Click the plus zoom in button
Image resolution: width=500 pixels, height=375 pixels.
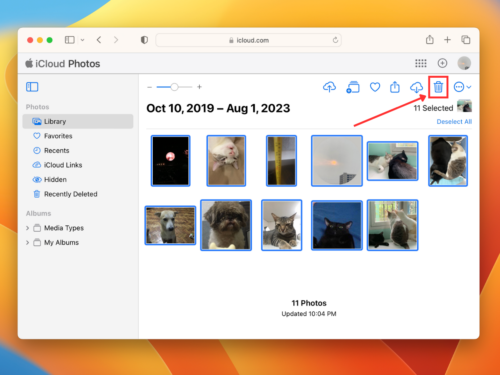tap(199, 87)
